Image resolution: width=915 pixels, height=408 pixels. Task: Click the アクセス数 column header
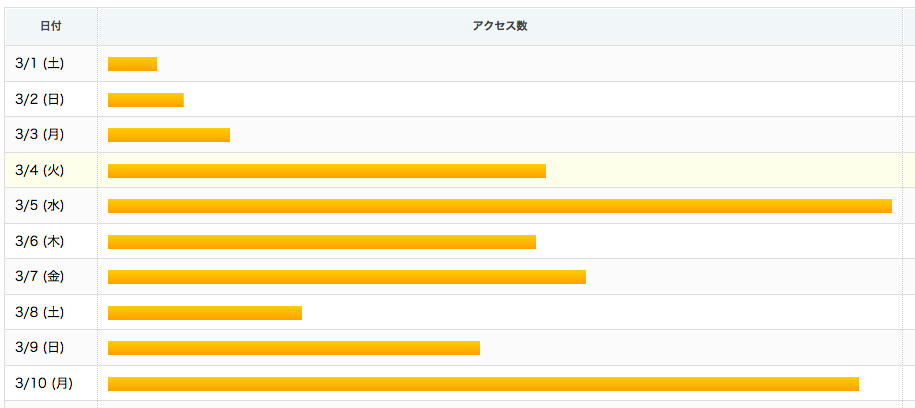[500, 26]
